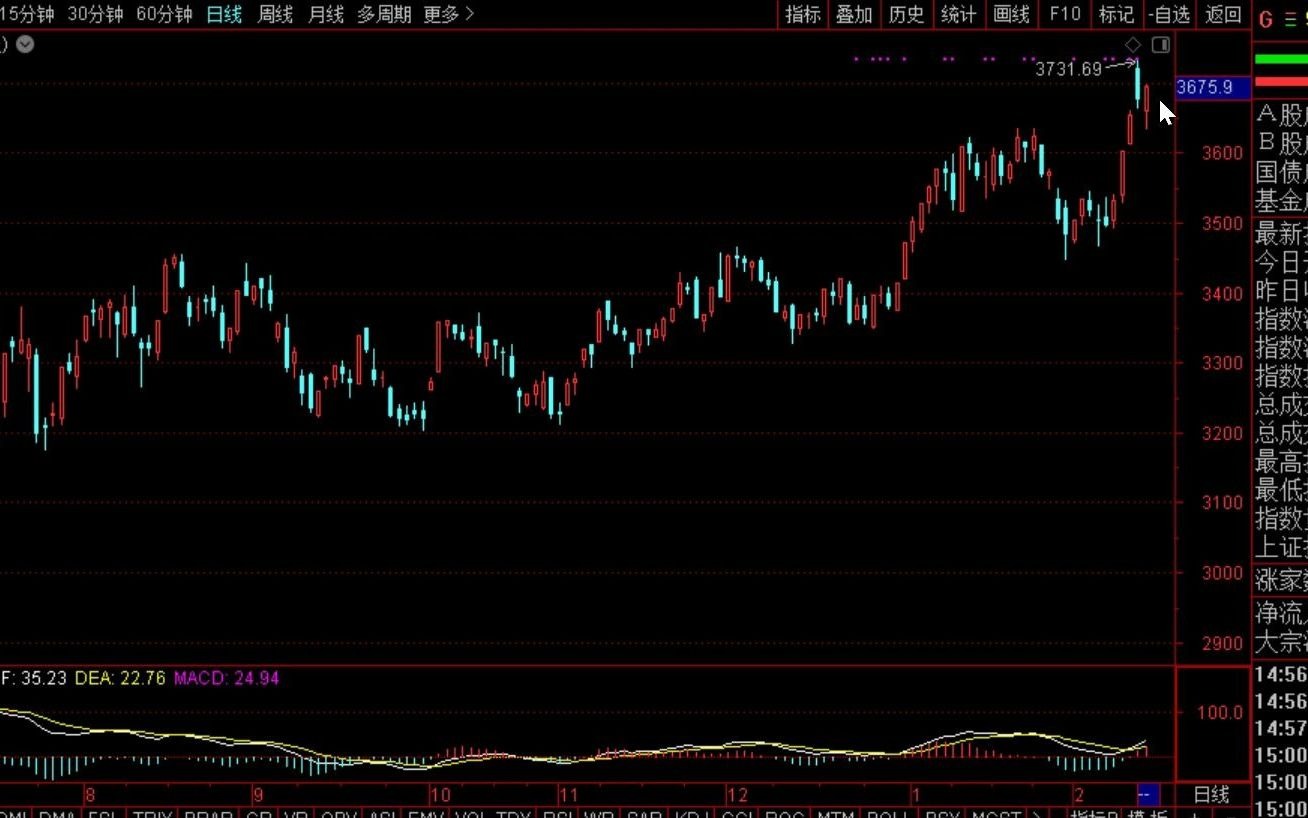
Task: Open the 统计 statistics button
Action: pos(959,14)
